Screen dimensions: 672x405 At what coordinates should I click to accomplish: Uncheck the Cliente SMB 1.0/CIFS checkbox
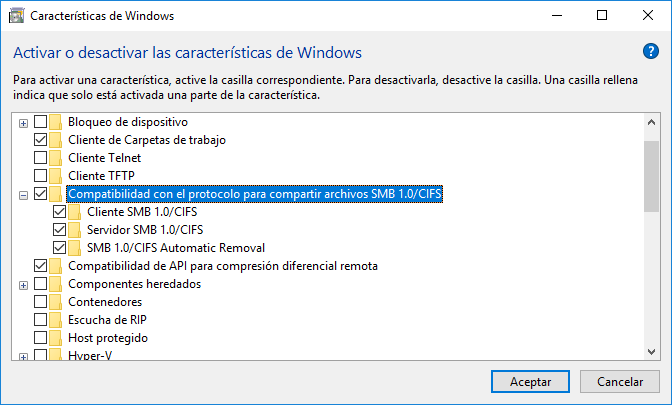(59, 212)
